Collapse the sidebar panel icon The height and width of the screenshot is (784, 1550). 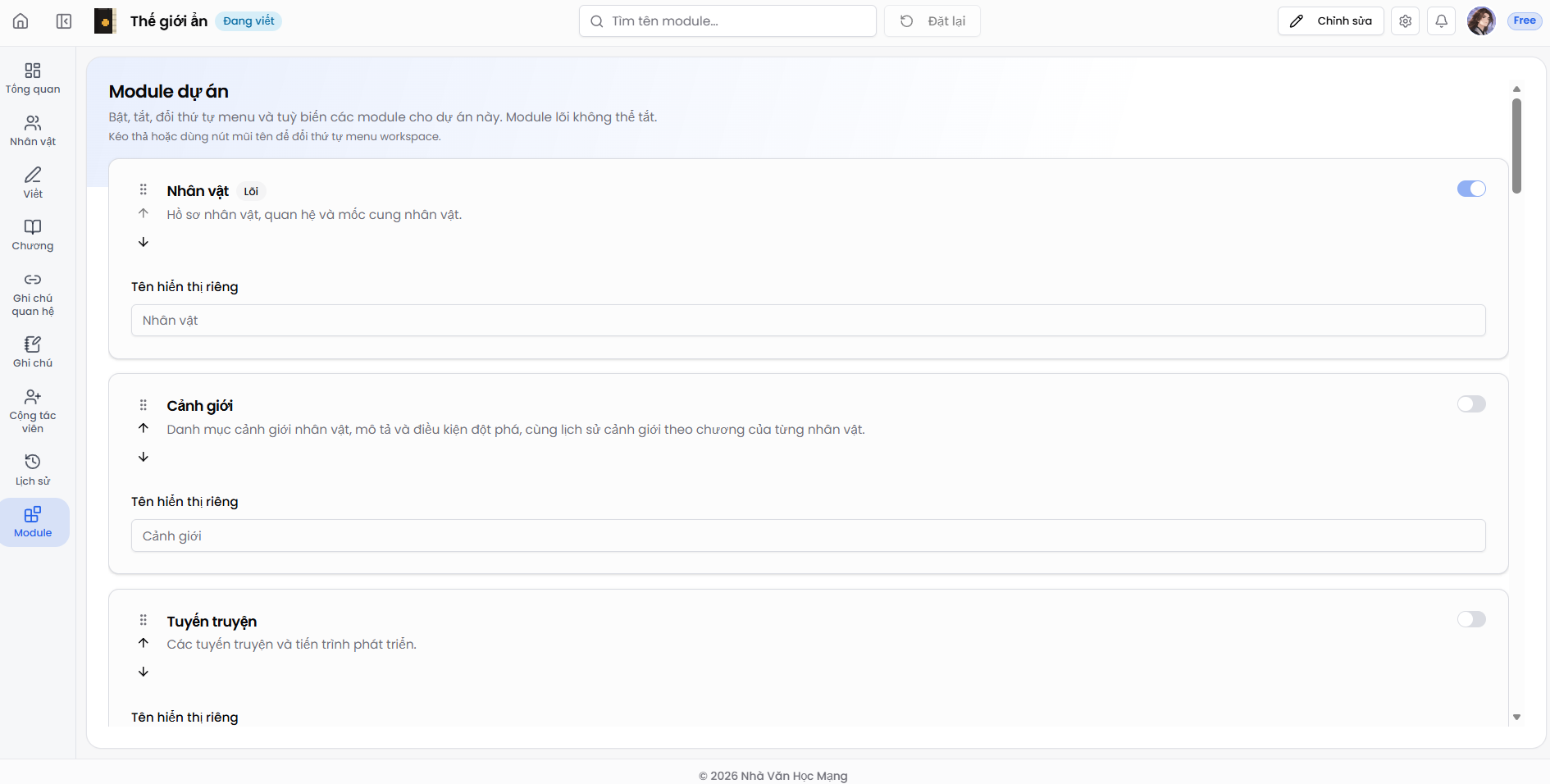(x=64, y=21)
